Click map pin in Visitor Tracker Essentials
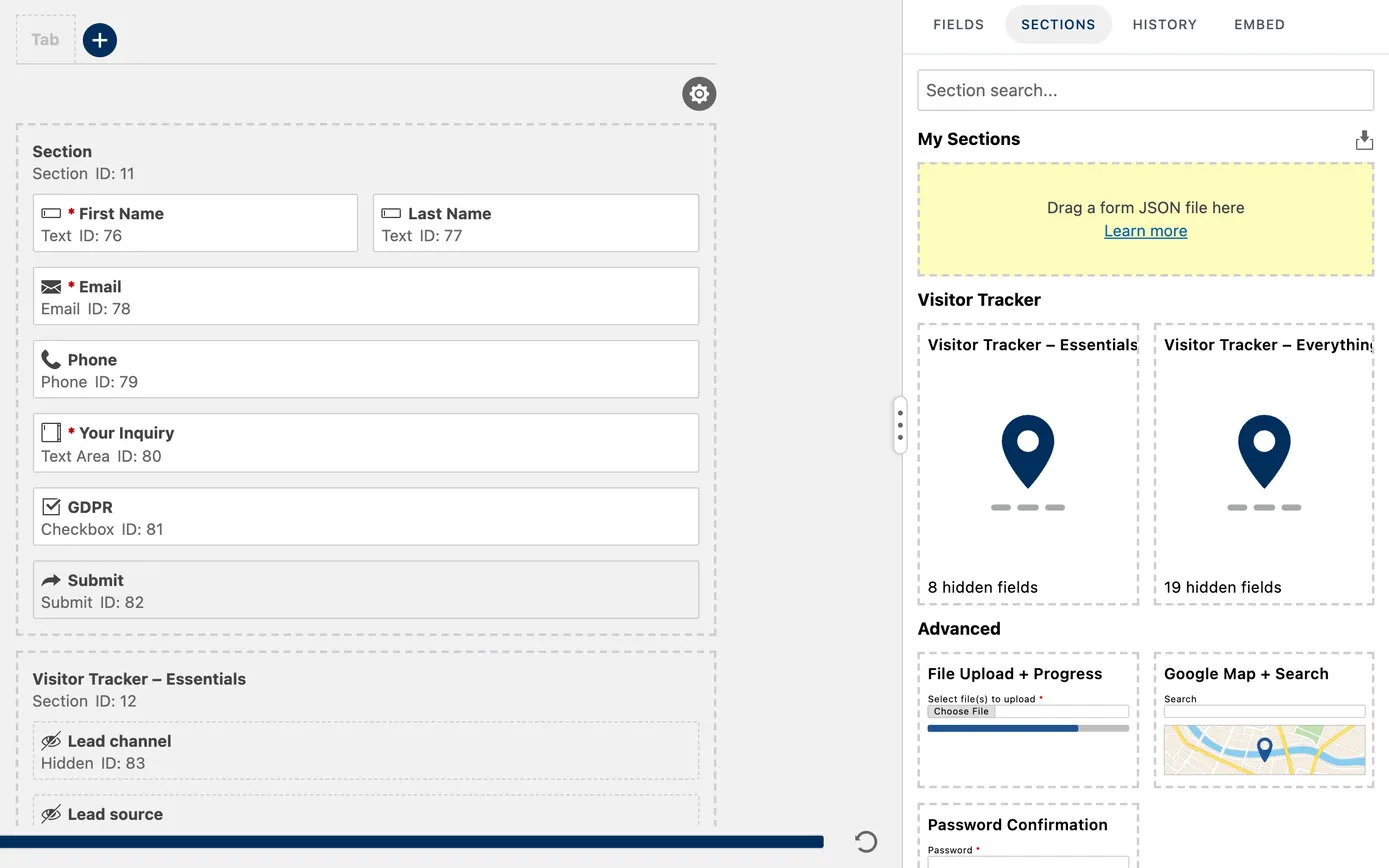The height and width of the screenshot is (868, 1389). (x=1028, y=451)
